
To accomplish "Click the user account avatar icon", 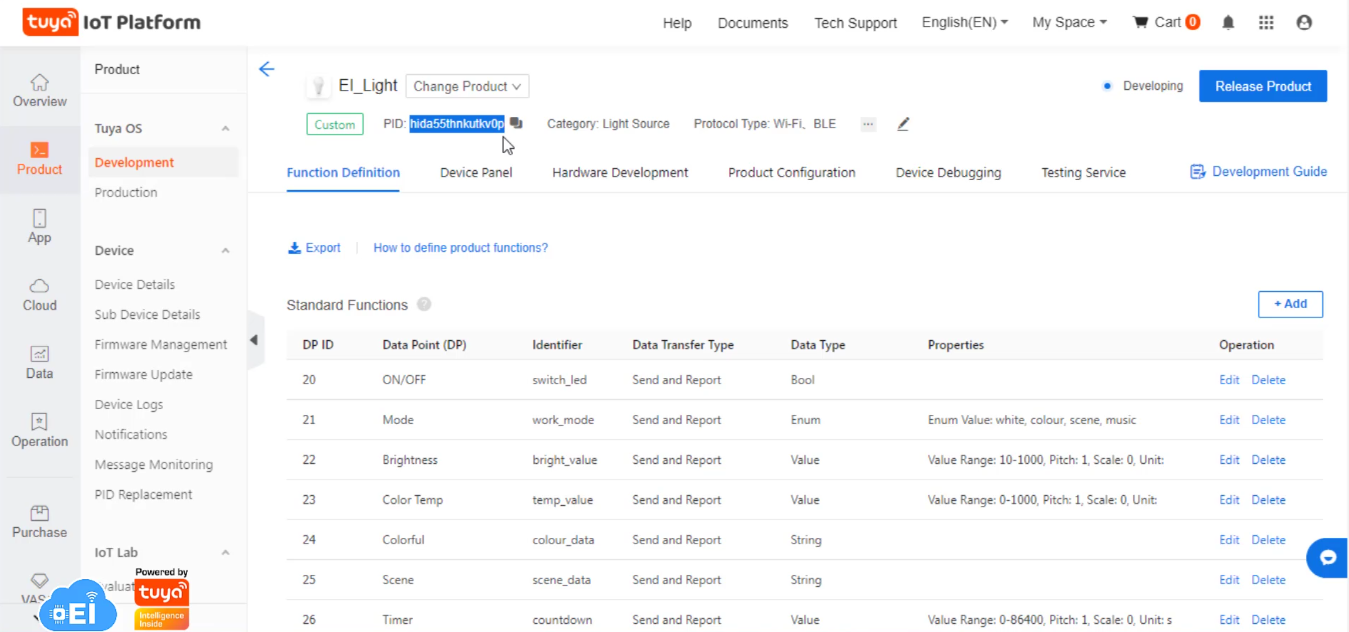I will [x=1304, y=22].
